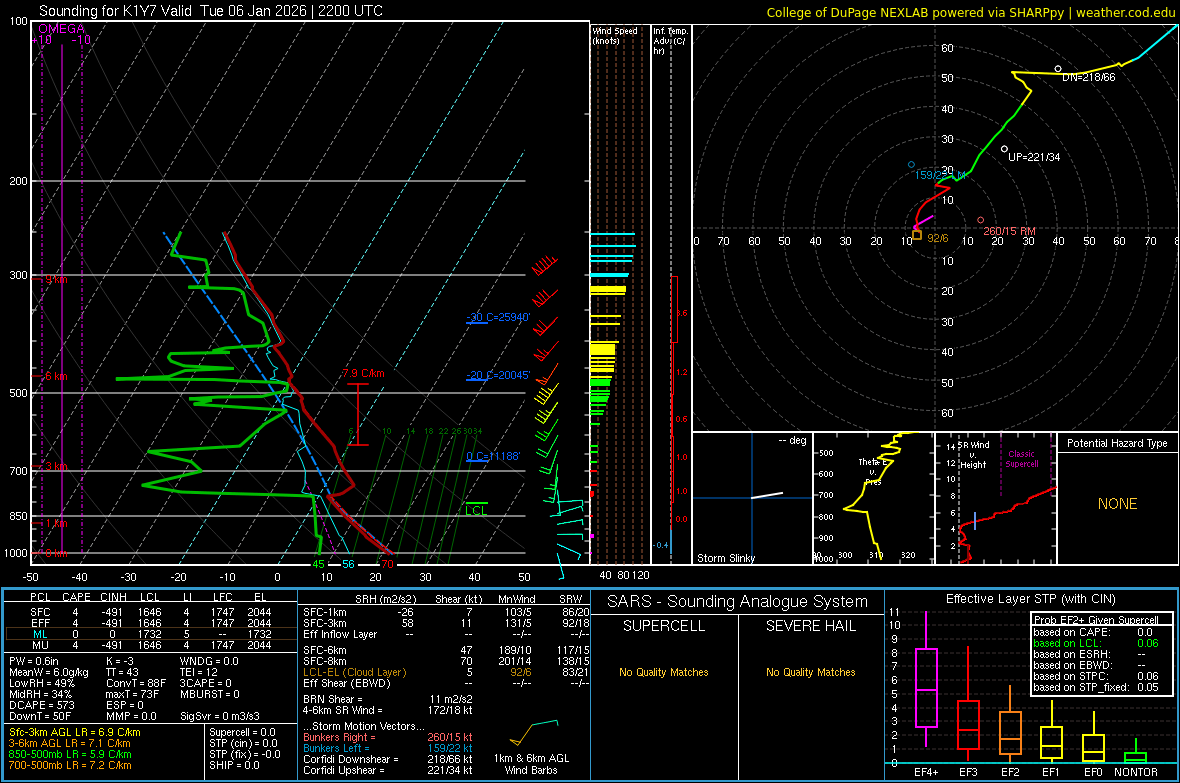Click the SR Wind v. Height inset label
Screen dimensions: 1180x783
pos(974,455)
